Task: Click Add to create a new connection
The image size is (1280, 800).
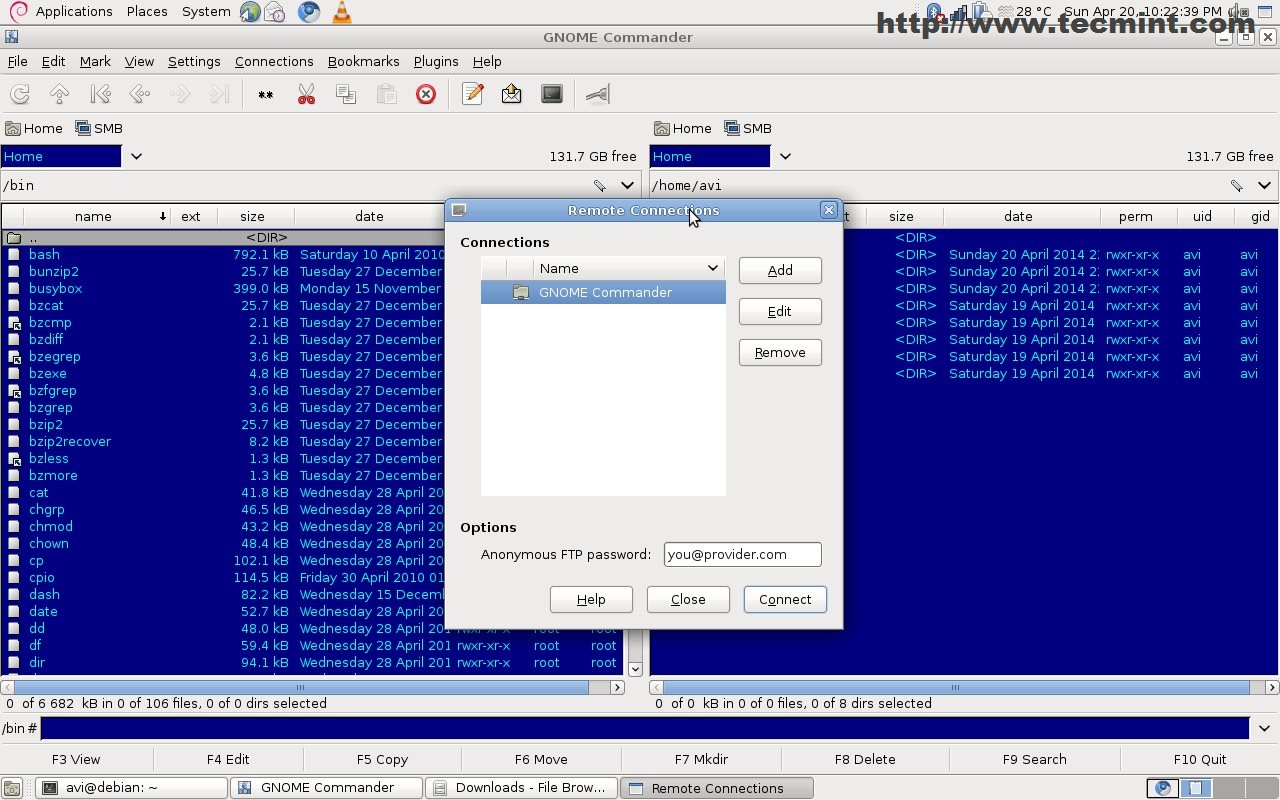Action: [780, 270]
